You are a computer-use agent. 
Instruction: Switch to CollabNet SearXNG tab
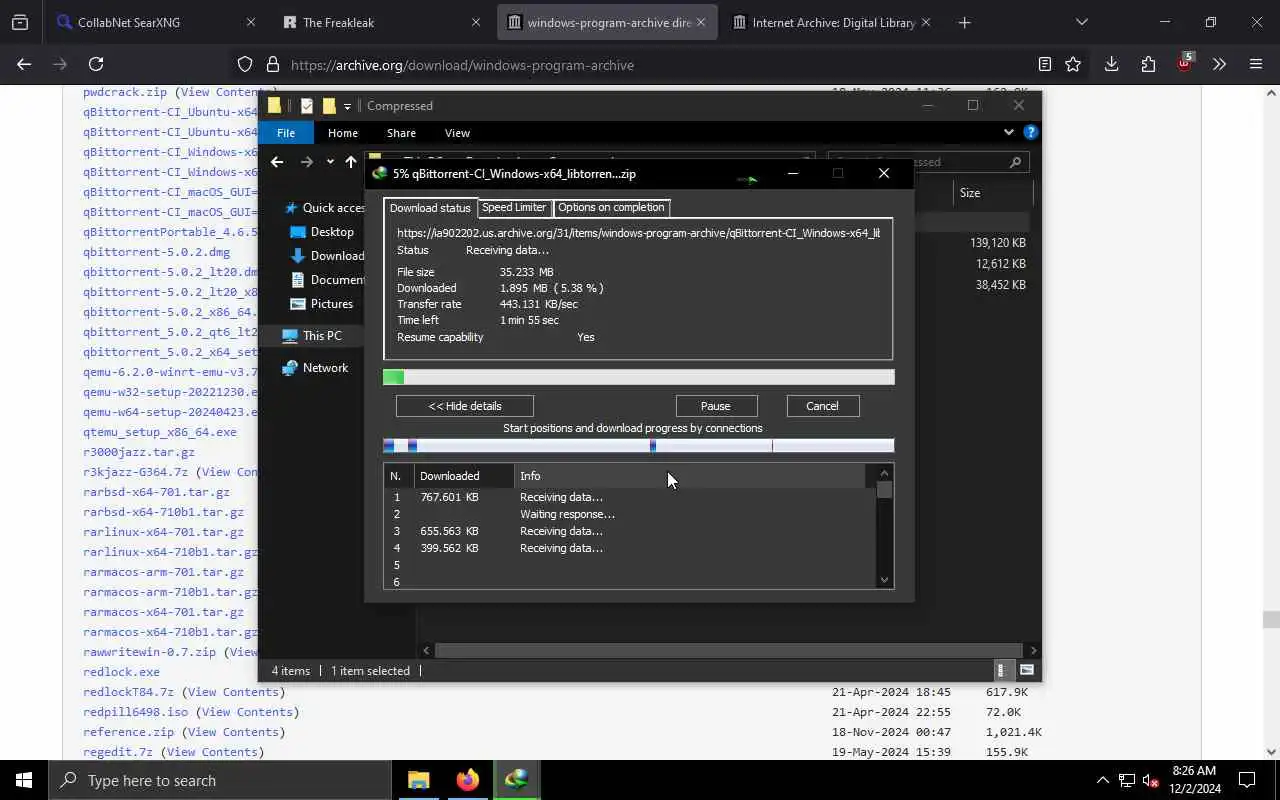pyautogui.click(x=157, y=22)
